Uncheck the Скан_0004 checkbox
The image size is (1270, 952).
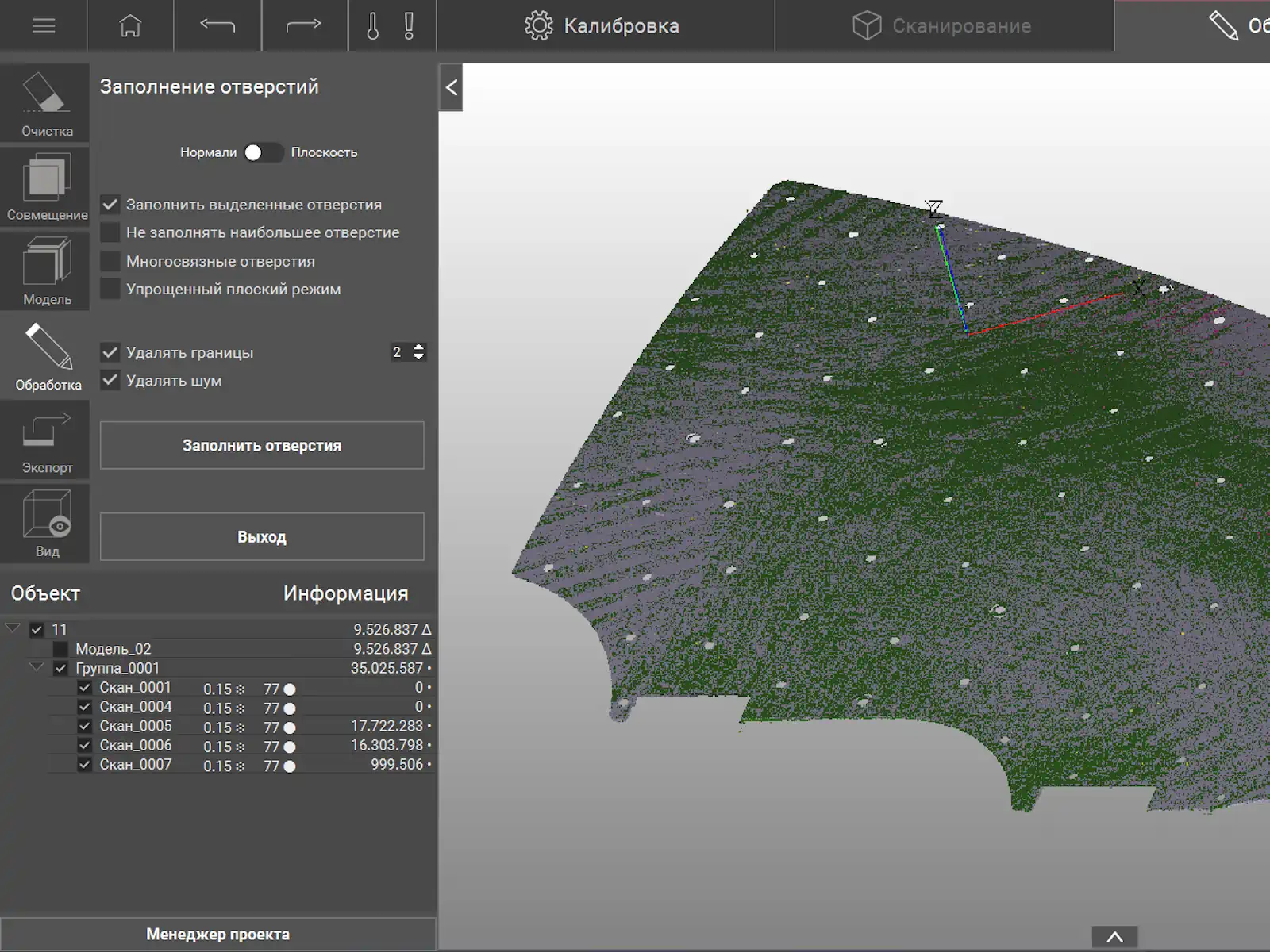pyautogui.click(x=84, y=707)
